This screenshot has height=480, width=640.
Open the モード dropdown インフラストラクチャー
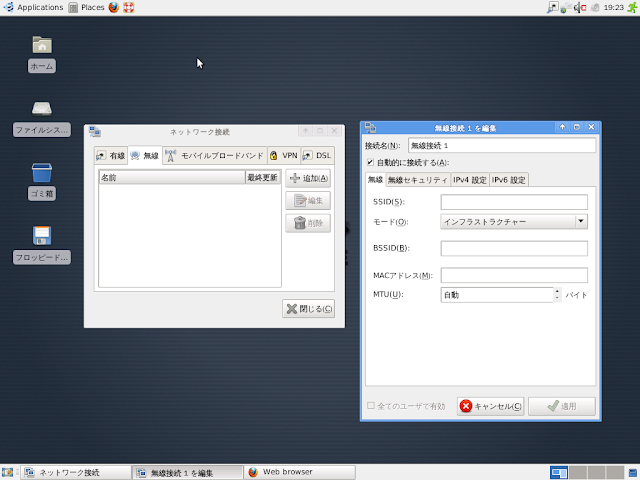pos(514,222)
